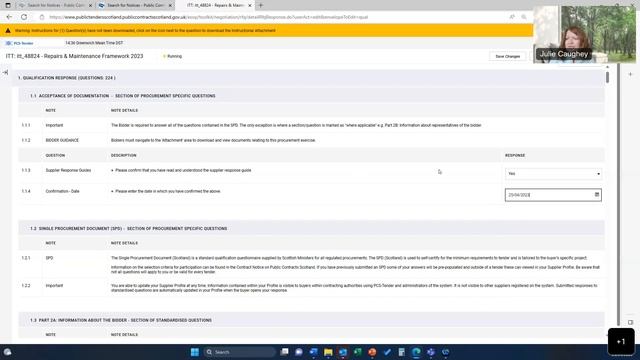Viewport: 640px width, 360px height.
Task: Click 1.2 Single Procurement Document heading
Action: [129, 229]
